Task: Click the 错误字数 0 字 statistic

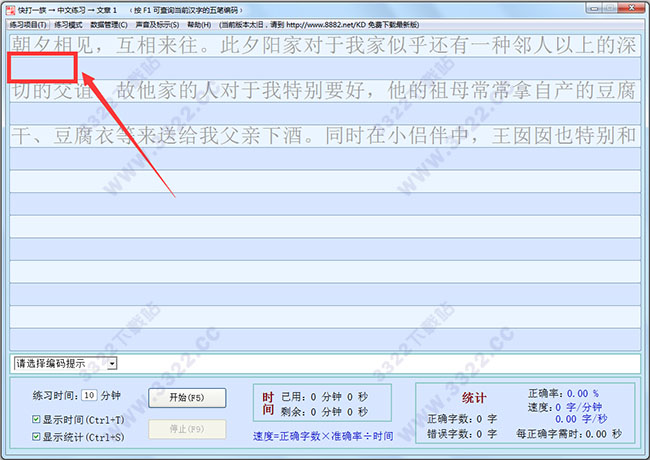Action: pyautogui.click(x=462, y=434)
